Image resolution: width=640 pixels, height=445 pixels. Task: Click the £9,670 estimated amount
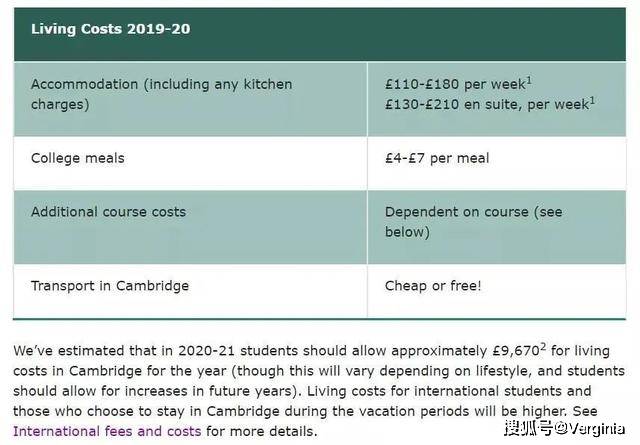516,351
